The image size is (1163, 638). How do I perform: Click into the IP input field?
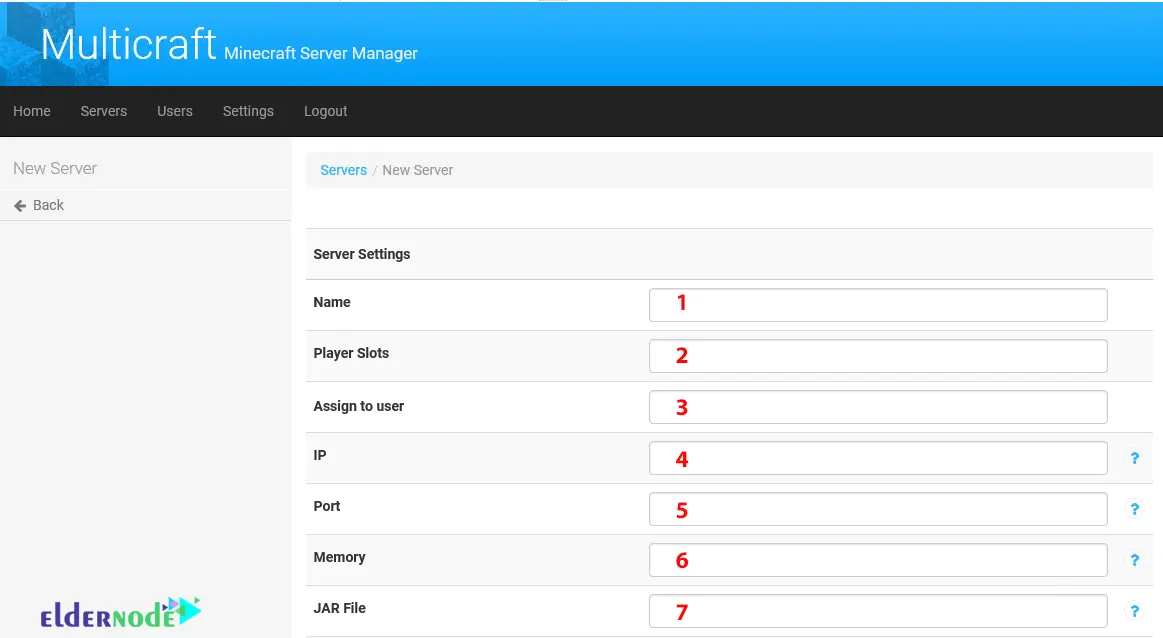click(878, 458)
